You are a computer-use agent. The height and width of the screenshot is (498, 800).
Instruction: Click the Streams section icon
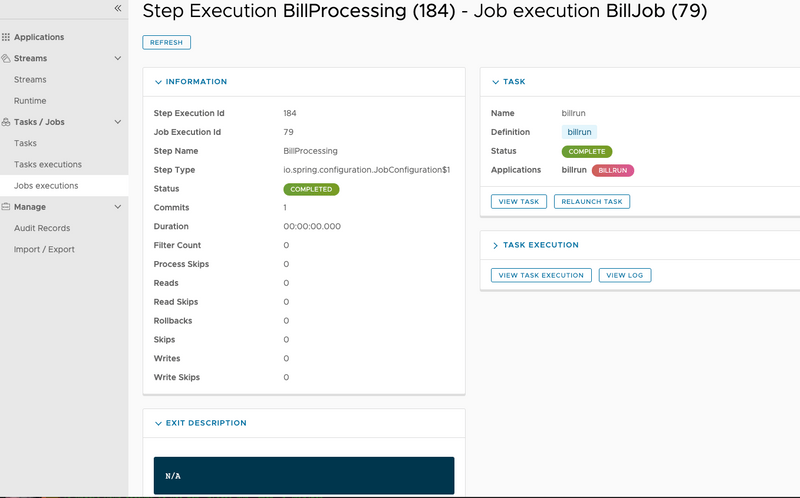point(6,58)
